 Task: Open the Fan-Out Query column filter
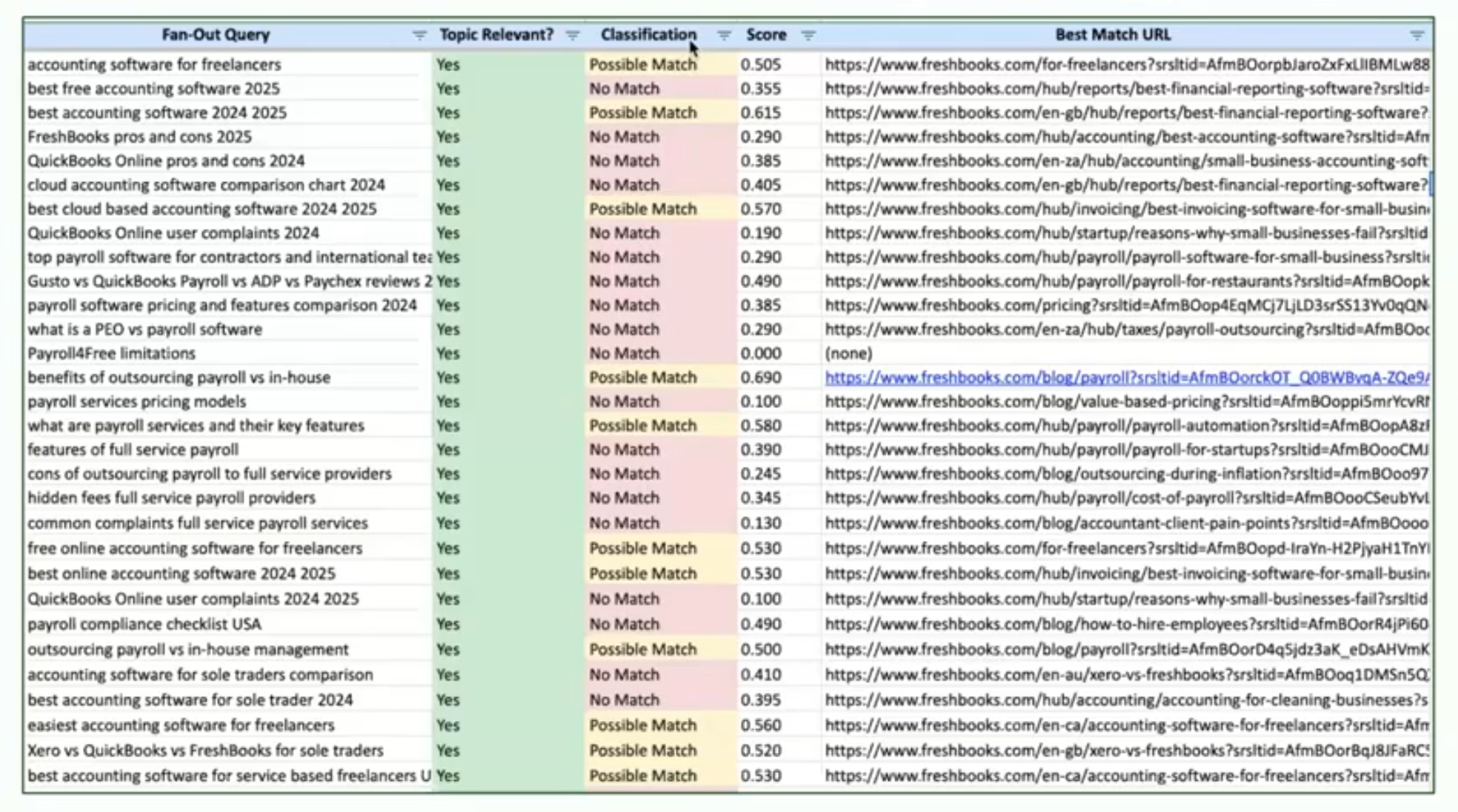(419, 36)
